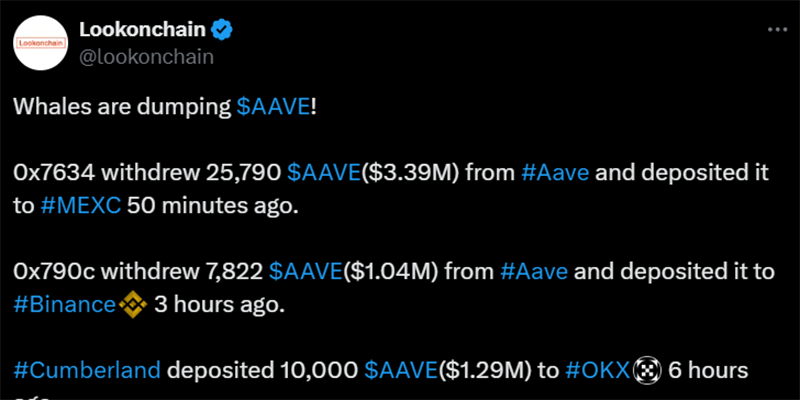Click $AAVE cashtag after 25,790
The height and width of the screenshot is (400, 800).
323,173
